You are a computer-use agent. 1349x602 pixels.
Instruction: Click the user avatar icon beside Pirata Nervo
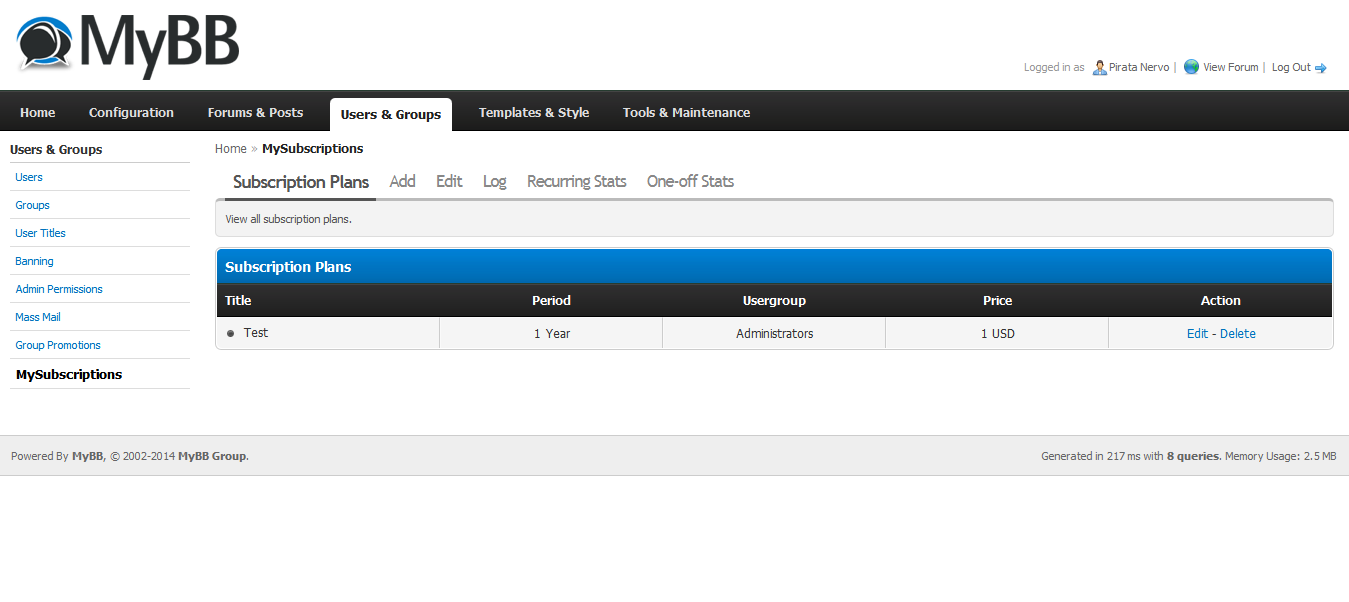[1099, 68]
